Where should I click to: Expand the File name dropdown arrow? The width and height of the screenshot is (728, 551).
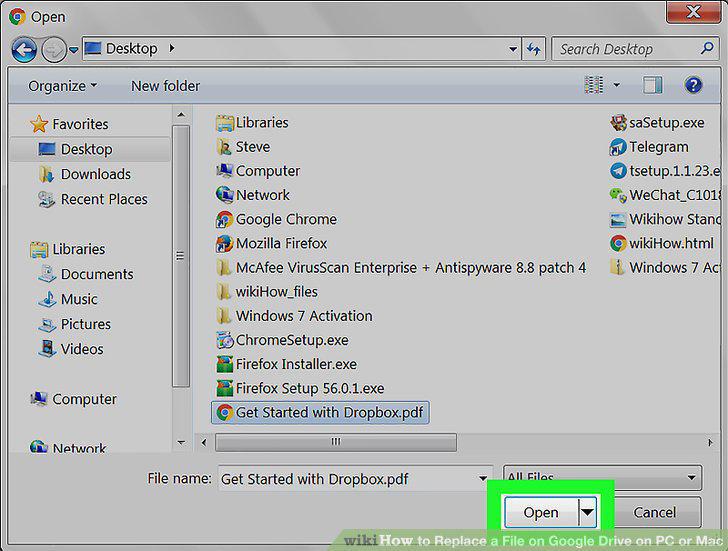(x=483, y=479)
